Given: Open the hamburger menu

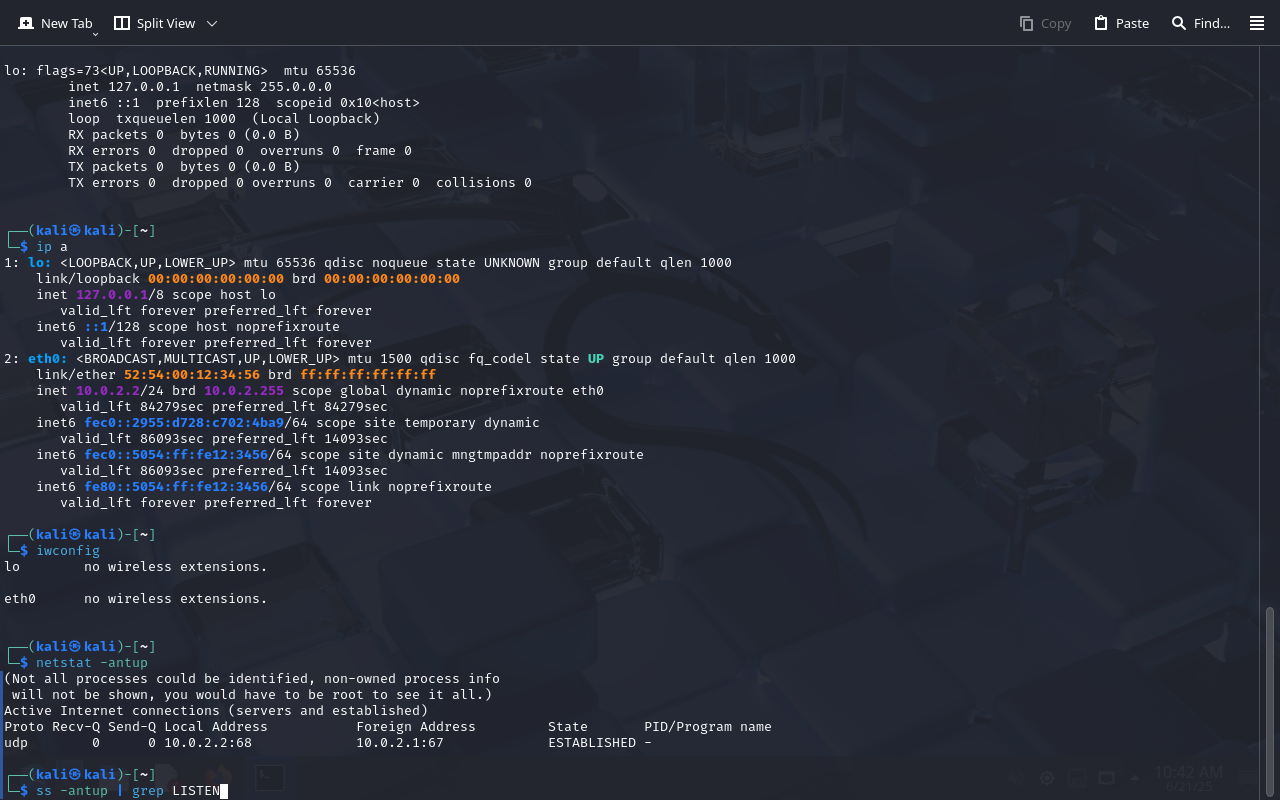Looking at the screenshot, I should (x=1257, y=23).
